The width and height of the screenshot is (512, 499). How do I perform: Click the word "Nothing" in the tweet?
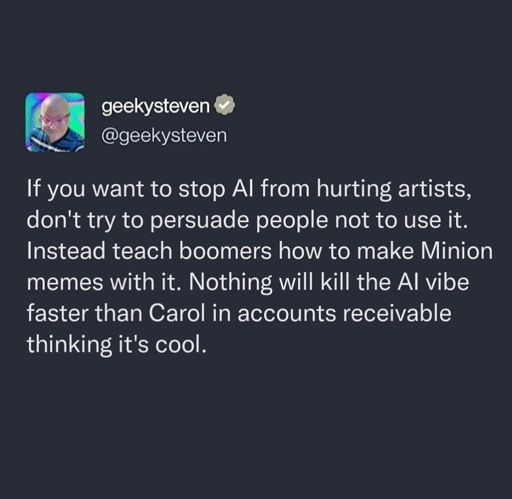[230, 283]
